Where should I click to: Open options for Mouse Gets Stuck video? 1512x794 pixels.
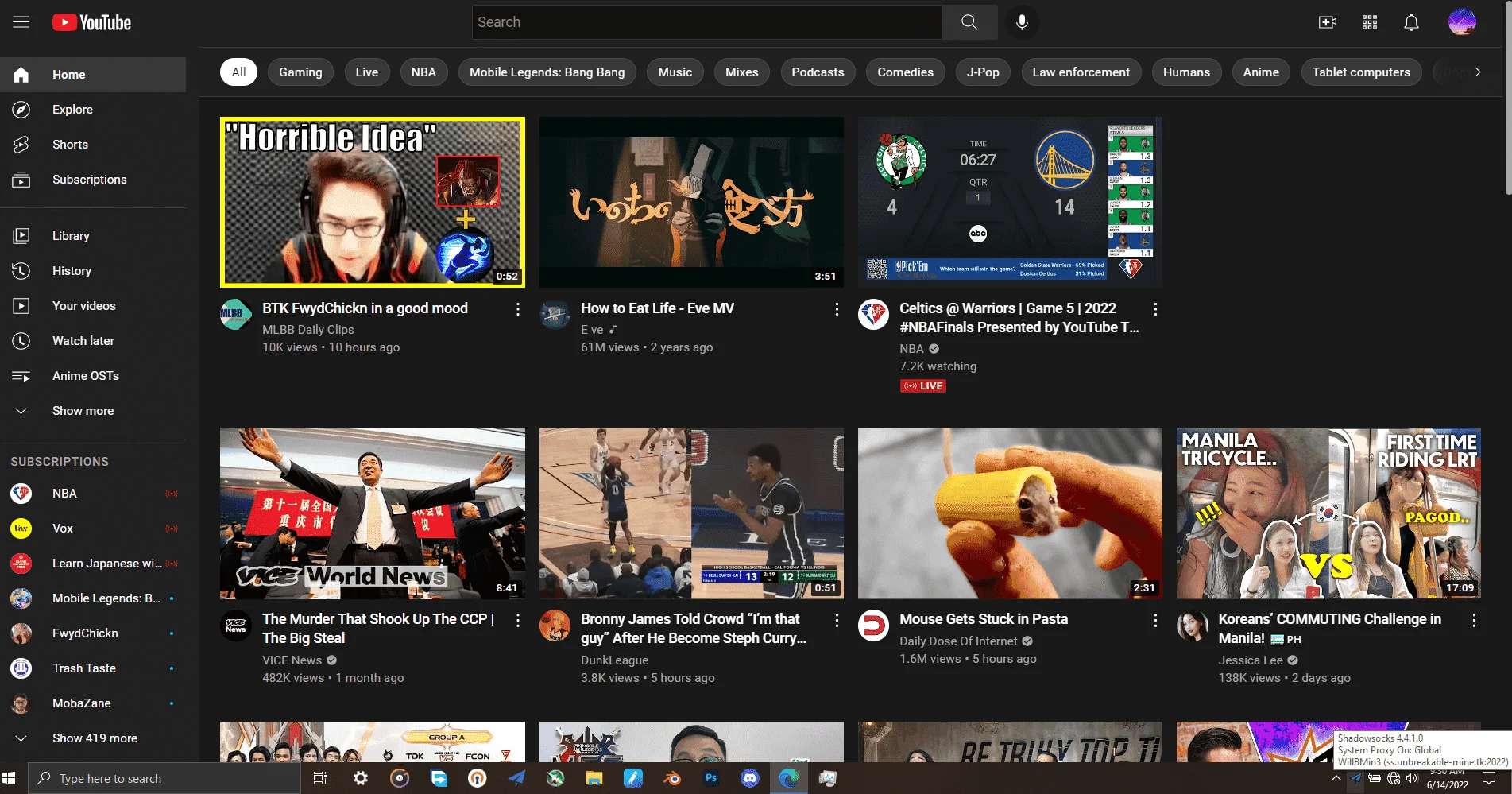[1155, 620]
